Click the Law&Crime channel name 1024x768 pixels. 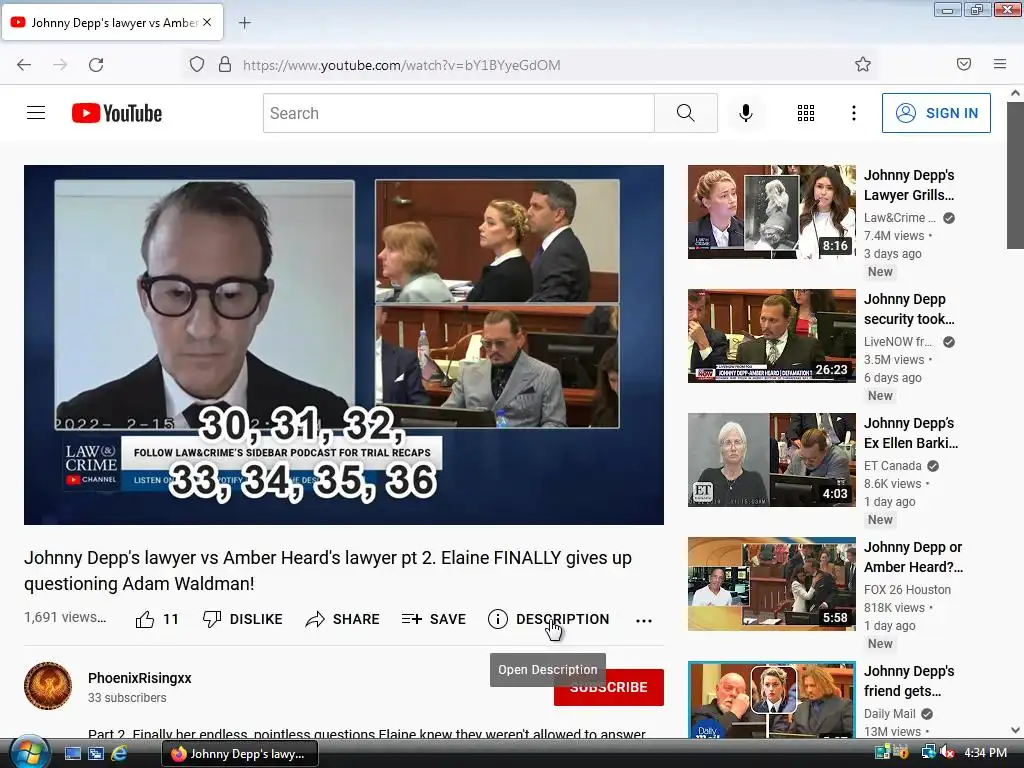(x=900, y=217)
